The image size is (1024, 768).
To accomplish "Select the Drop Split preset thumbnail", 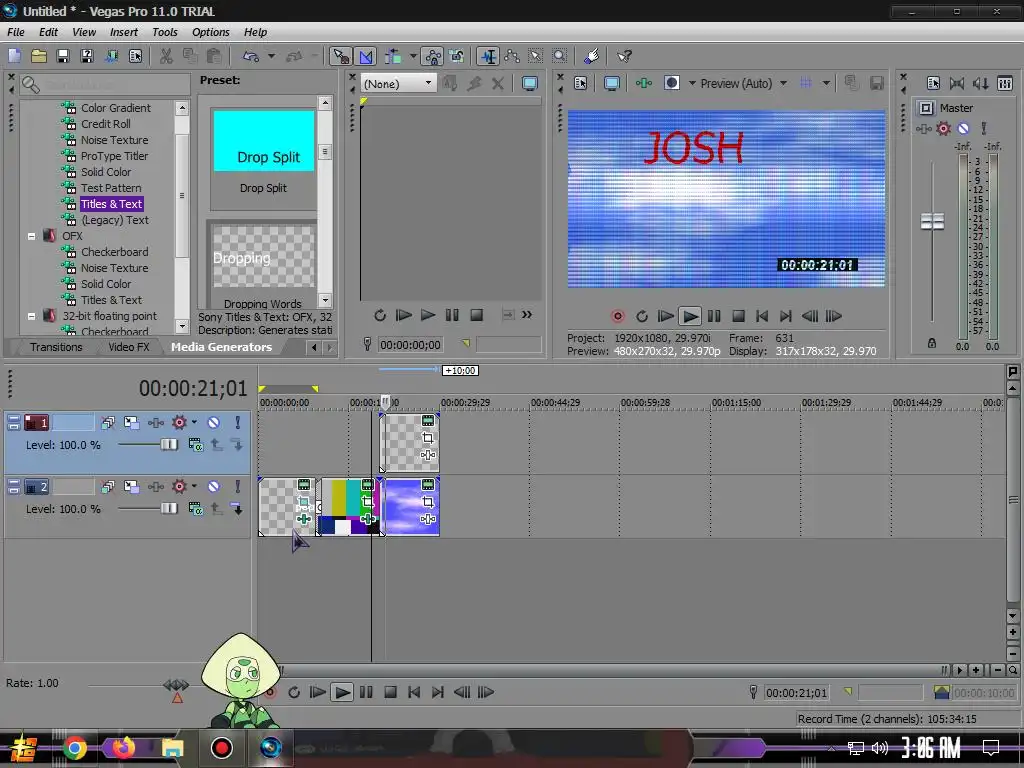I will coord(264,141).
